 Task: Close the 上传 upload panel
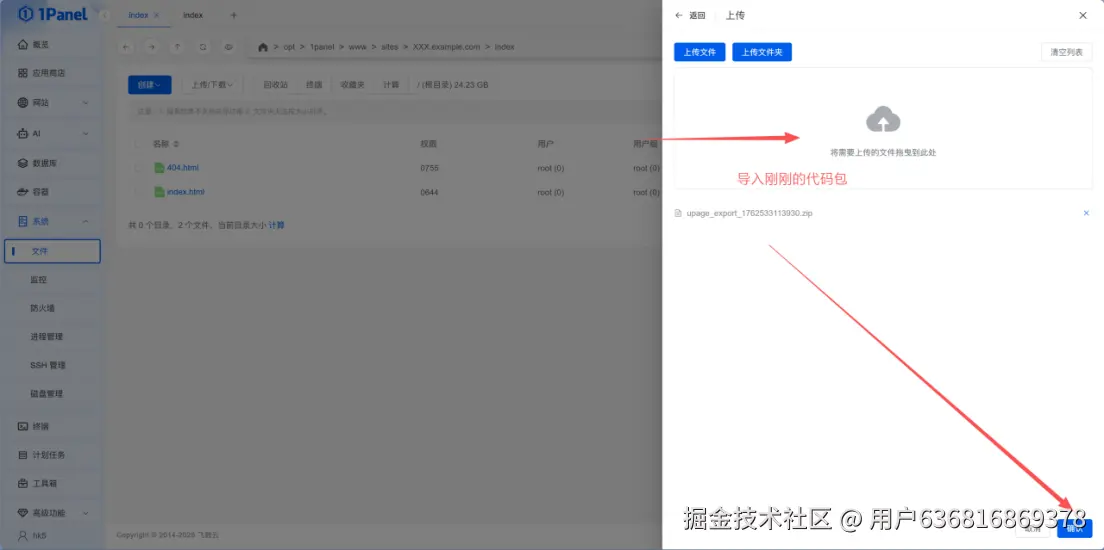[x=1083, y=15]
